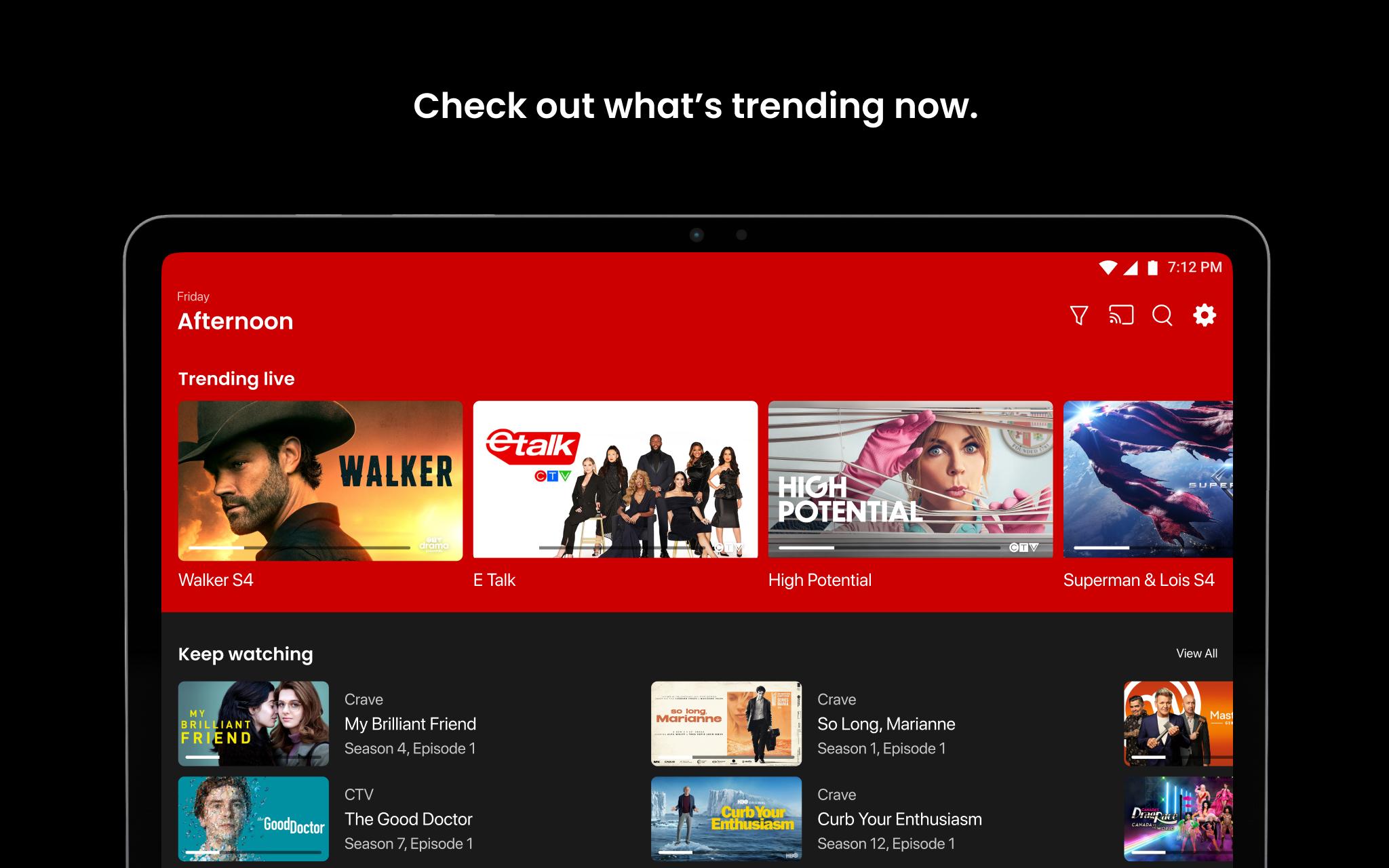Image resolution: width=1389 pixels, height=868 pixels.
Task: Resume The Good Doctor thumbnail
Action: coord(254,818)
